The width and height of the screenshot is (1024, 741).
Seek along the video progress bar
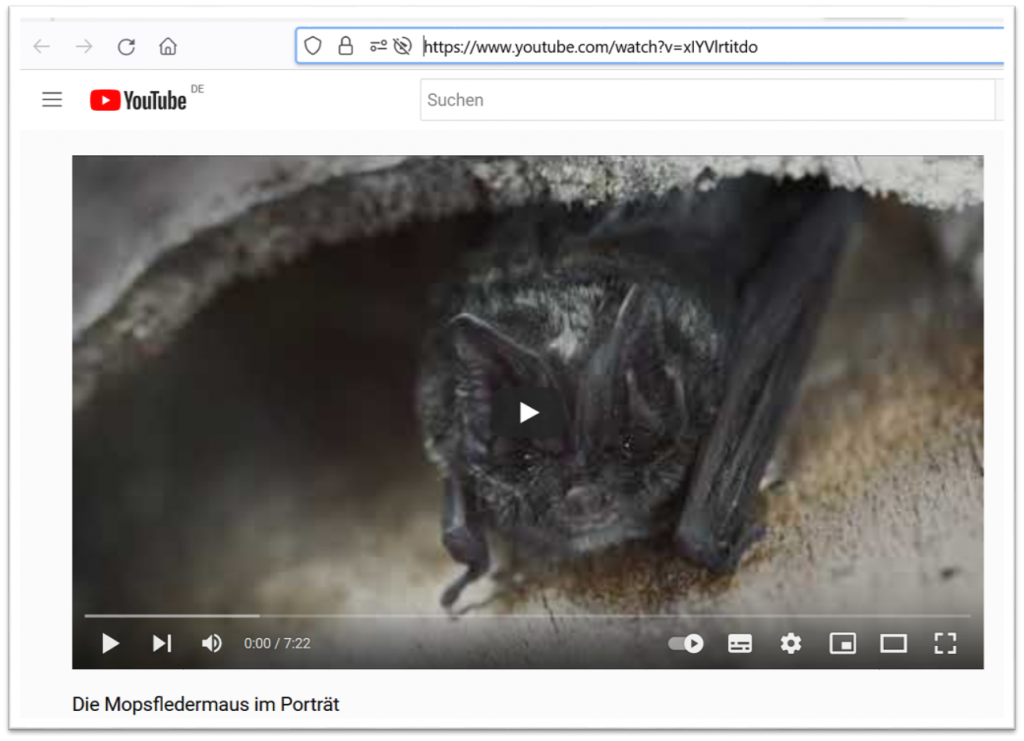tap(528, 615)
